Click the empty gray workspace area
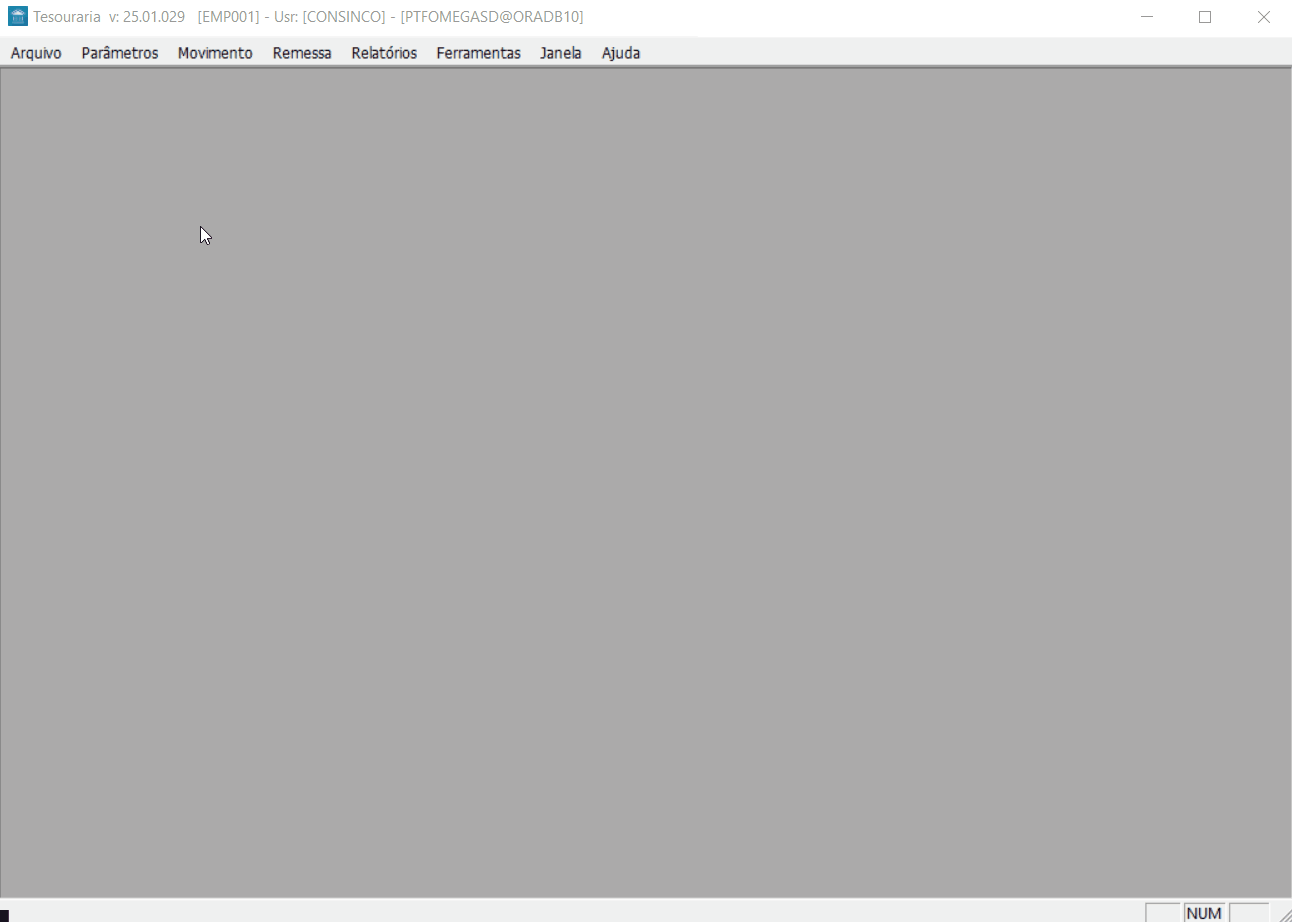This screenshot has width=1292, height=922. pos(646,480)
